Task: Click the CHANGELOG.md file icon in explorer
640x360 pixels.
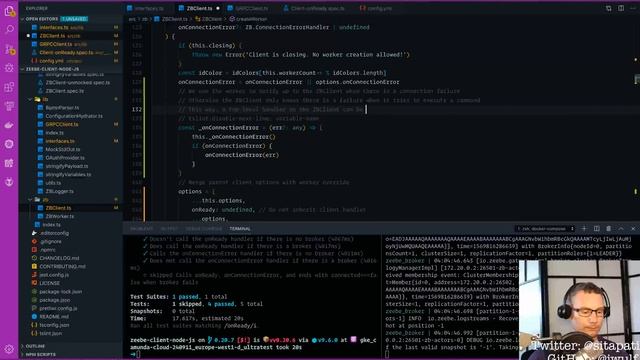Action: click(34, 258)
